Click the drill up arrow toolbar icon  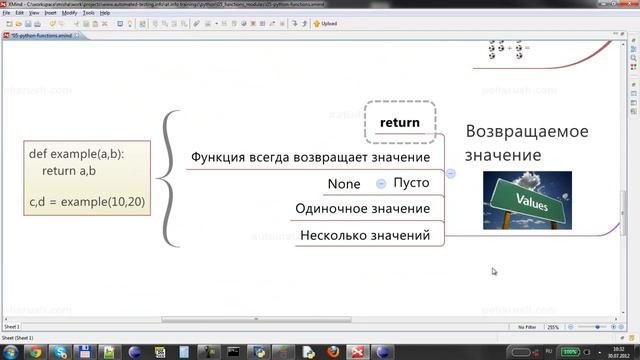[x=304, y=24]
